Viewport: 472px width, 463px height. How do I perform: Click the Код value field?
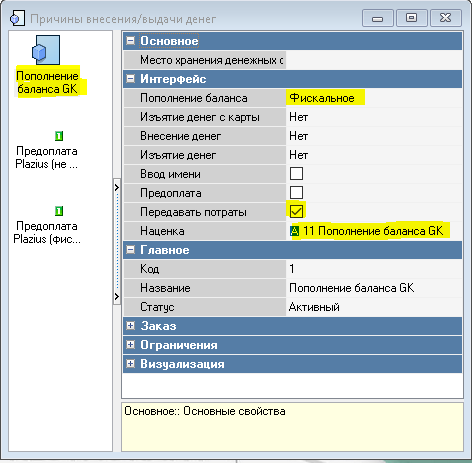click(x=374, y=269)
